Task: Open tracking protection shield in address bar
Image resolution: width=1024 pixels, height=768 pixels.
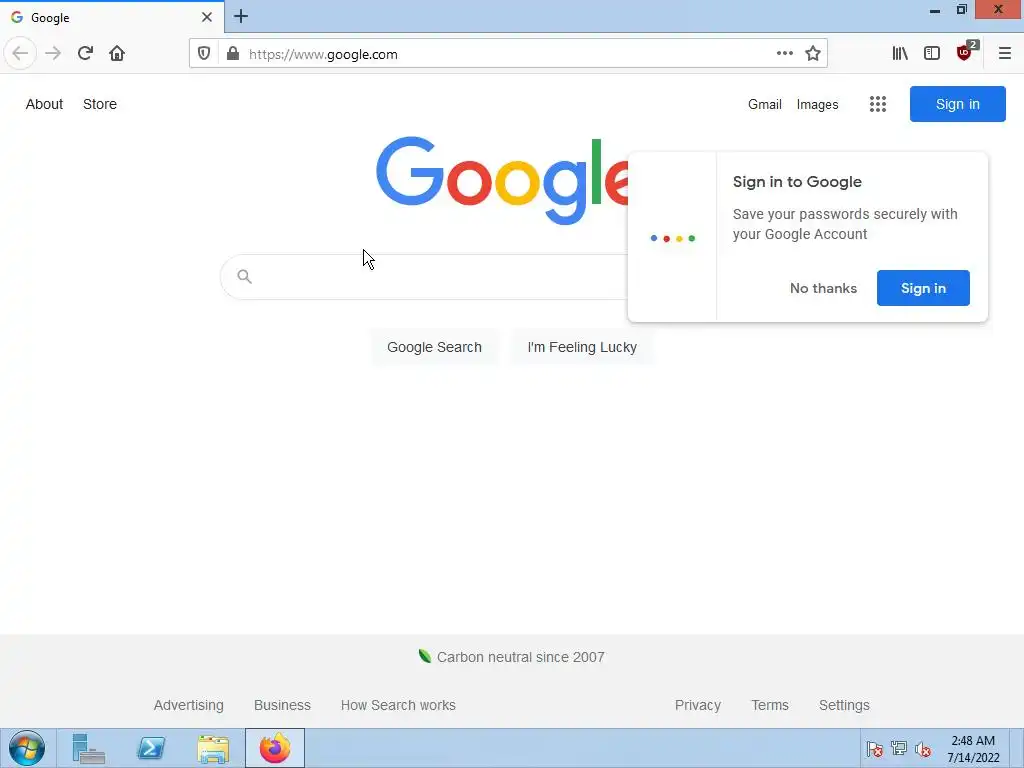Action: pyautogui.click(x=204, y=54)
